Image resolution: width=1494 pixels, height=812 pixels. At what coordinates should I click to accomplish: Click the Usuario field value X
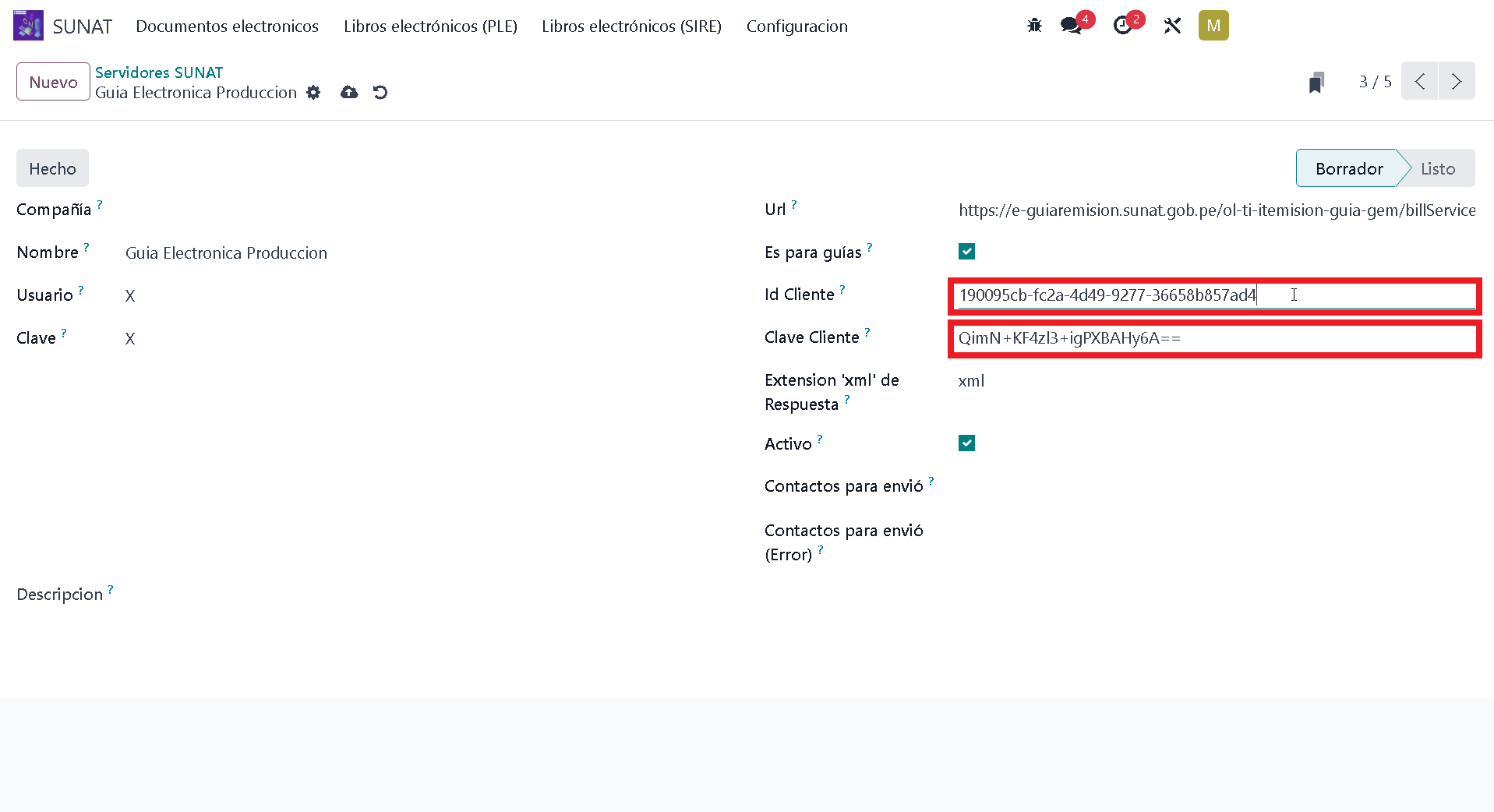pos(130,296)
